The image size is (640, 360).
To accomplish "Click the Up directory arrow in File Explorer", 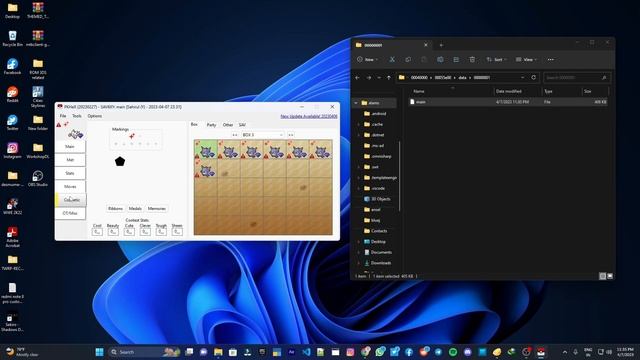I will click(389, 78).
